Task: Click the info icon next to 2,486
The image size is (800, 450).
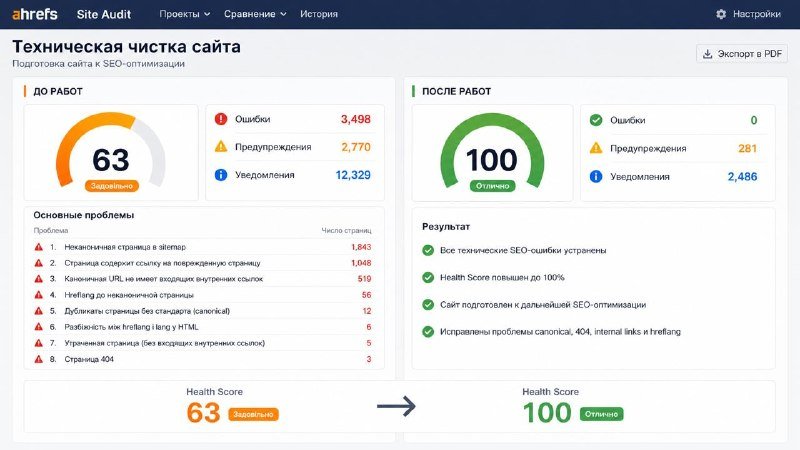Action: pos(595,177)
